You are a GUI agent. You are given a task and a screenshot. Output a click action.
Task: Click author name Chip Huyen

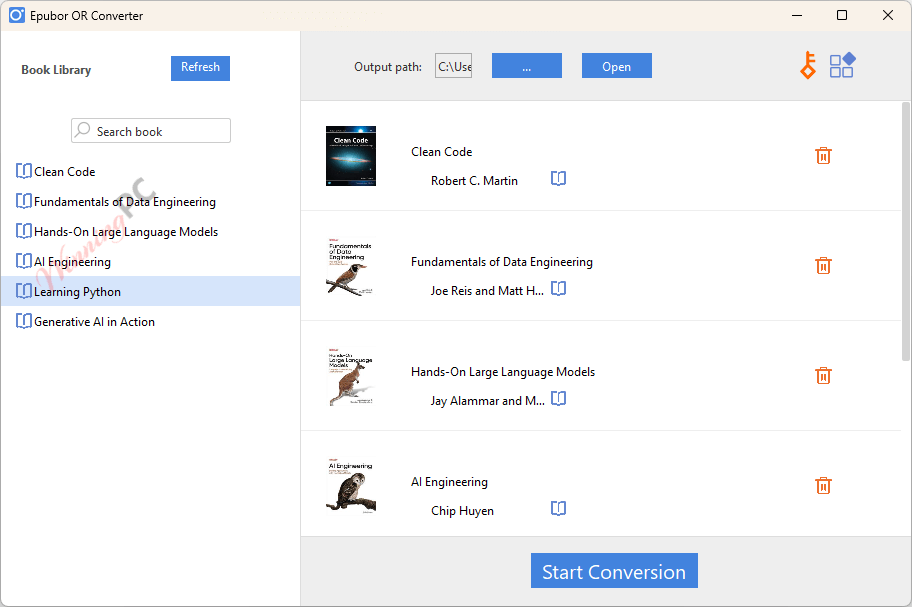462,510
